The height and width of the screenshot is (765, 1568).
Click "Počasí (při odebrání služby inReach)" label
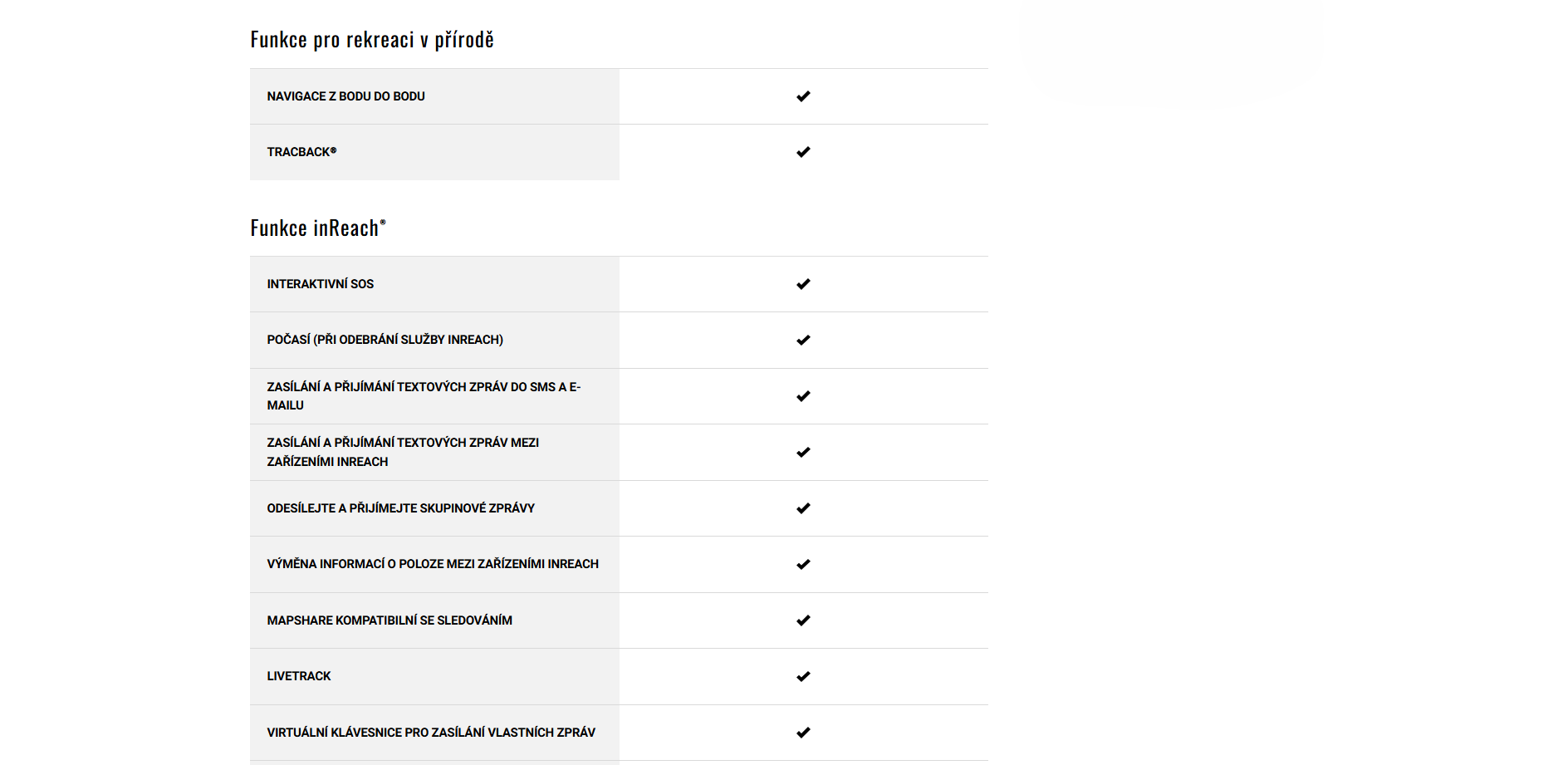click(385, 340)
